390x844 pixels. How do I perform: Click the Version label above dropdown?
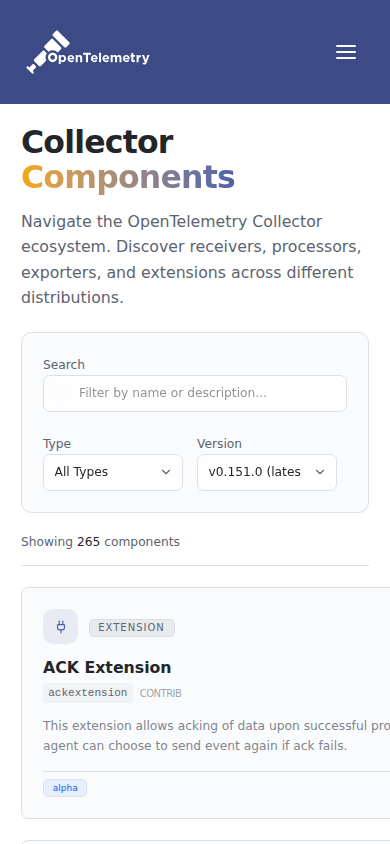(219, 444)
